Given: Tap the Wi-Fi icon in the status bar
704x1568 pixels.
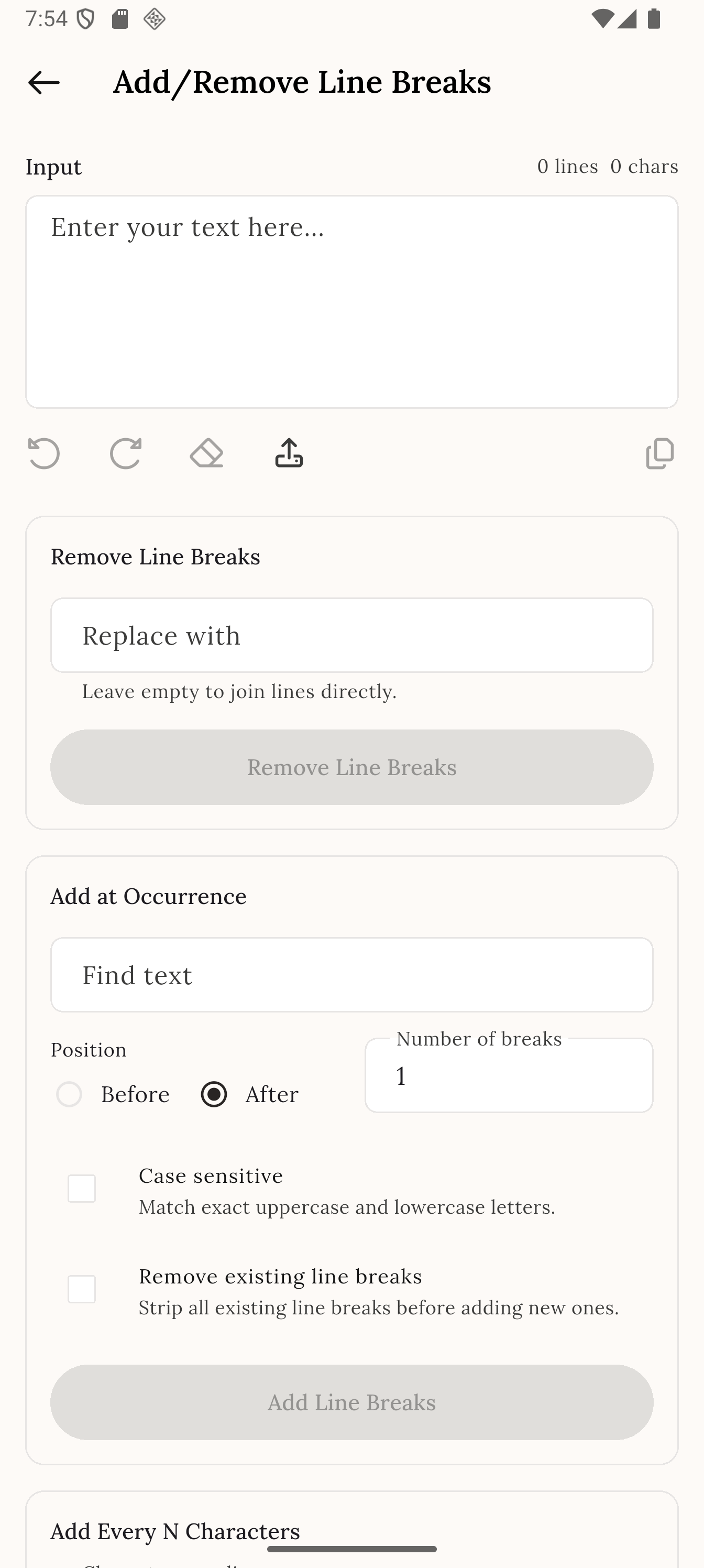Looking at the screenshot, I should tap(604, 19).
